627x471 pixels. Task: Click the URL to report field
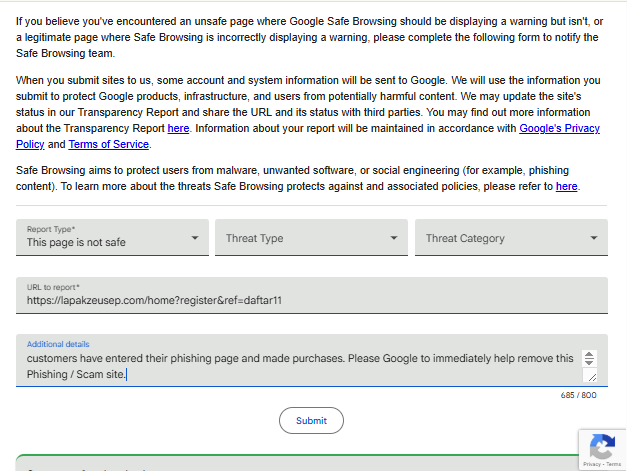pos(312,295)
